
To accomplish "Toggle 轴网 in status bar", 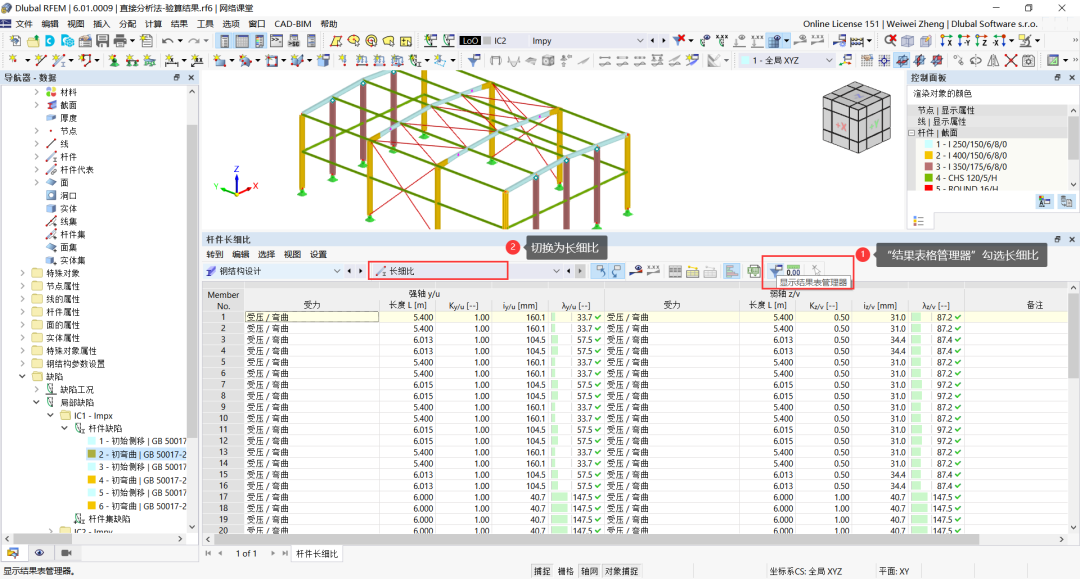I will [x=589, y=571].
